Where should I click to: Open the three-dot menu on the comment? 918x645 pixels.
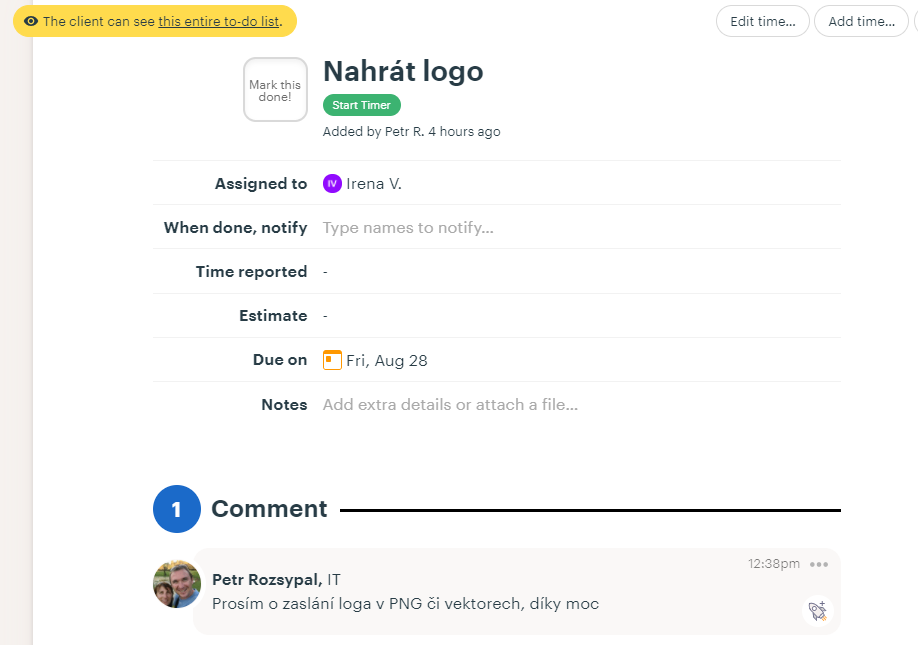click(819, 564)
